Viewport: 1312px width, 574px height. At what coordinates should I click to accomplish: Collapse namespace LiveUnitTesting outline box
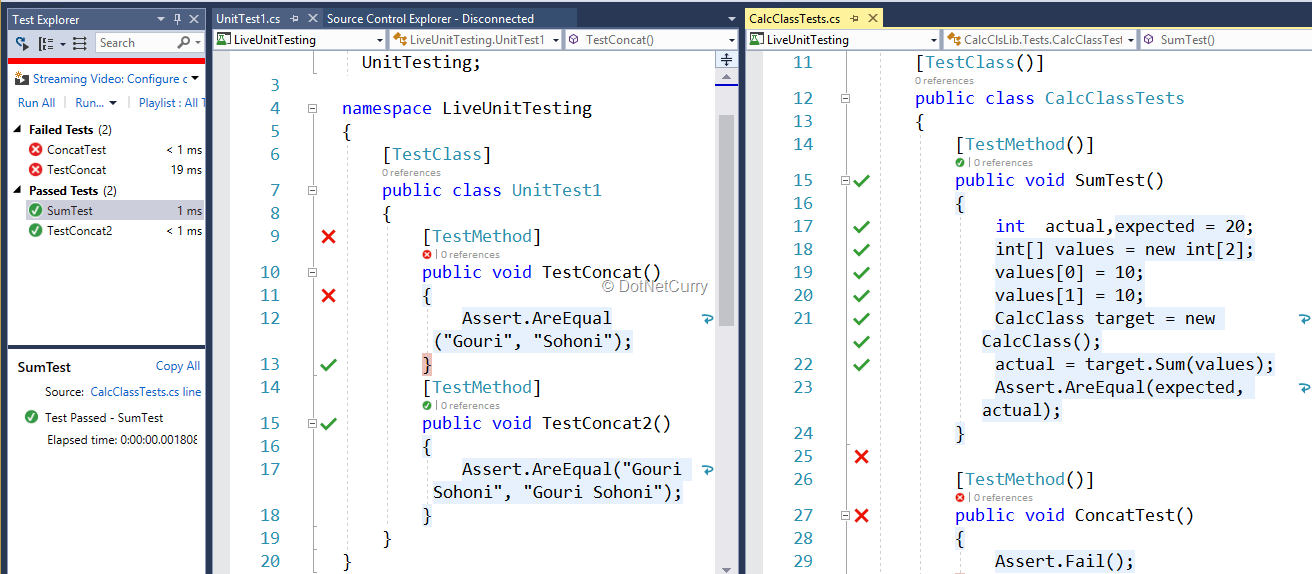(x=312, y=108)
